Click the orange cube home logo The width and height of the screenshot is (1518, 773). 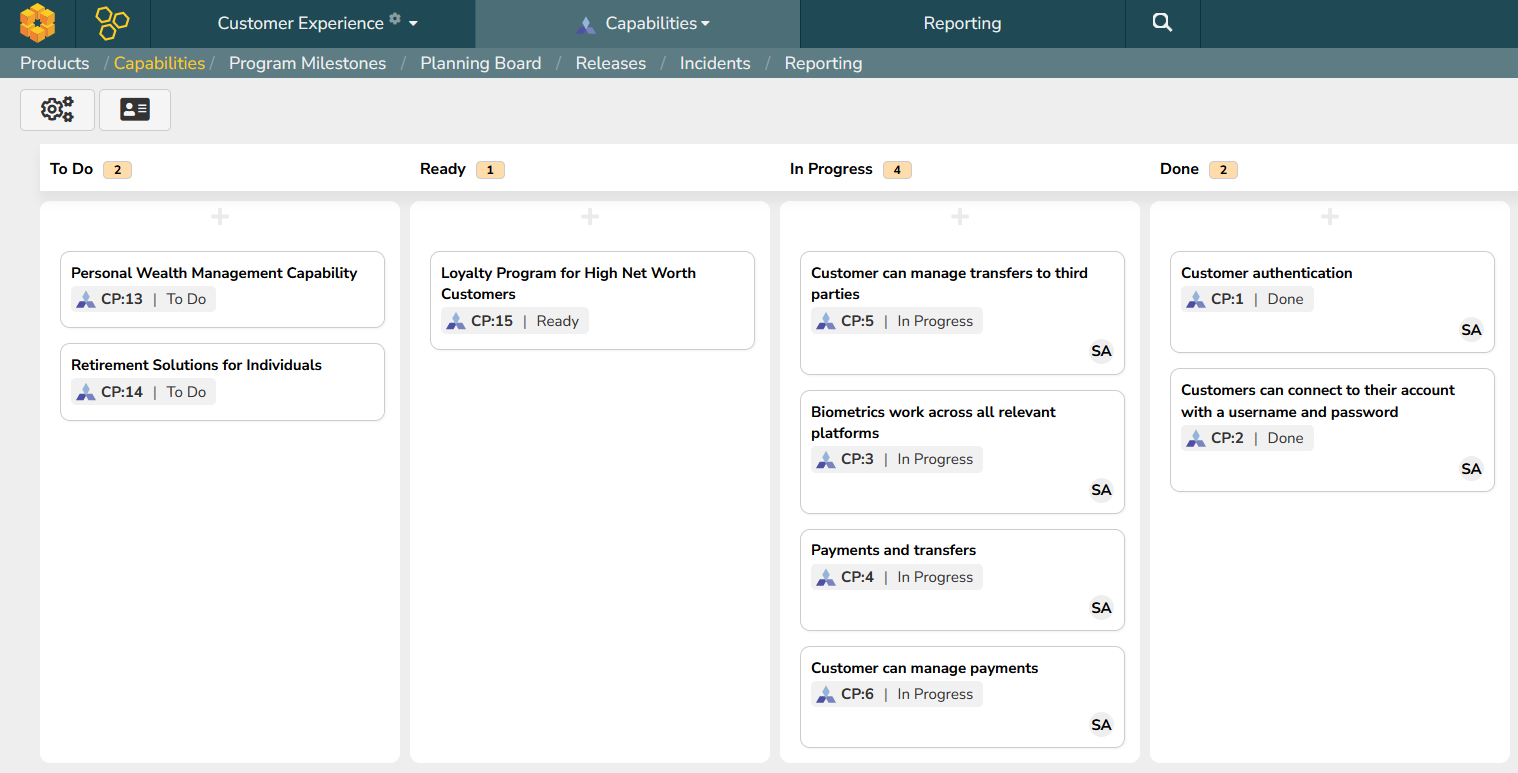(37, 23)
